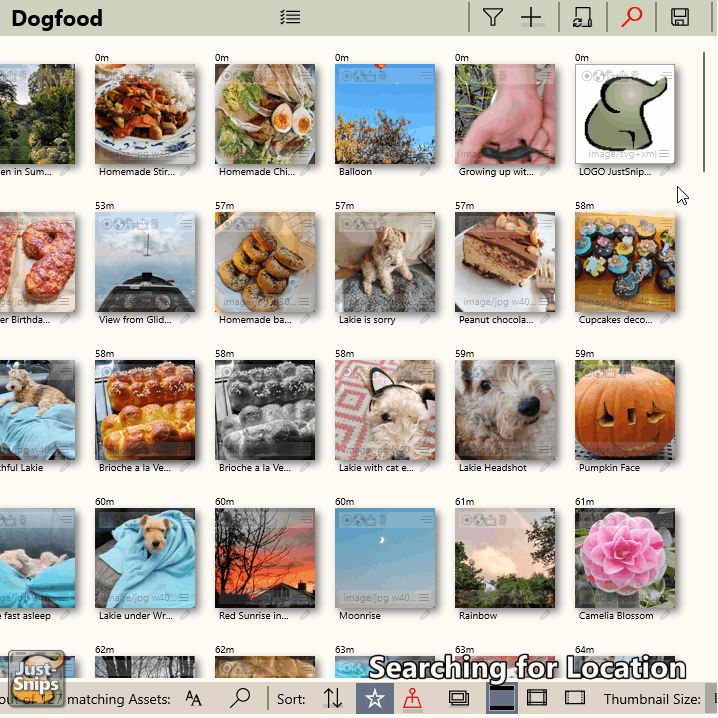Open the filter funnel tool
The height and width of the screenshot is (718, 718).
tap(493, 17)
